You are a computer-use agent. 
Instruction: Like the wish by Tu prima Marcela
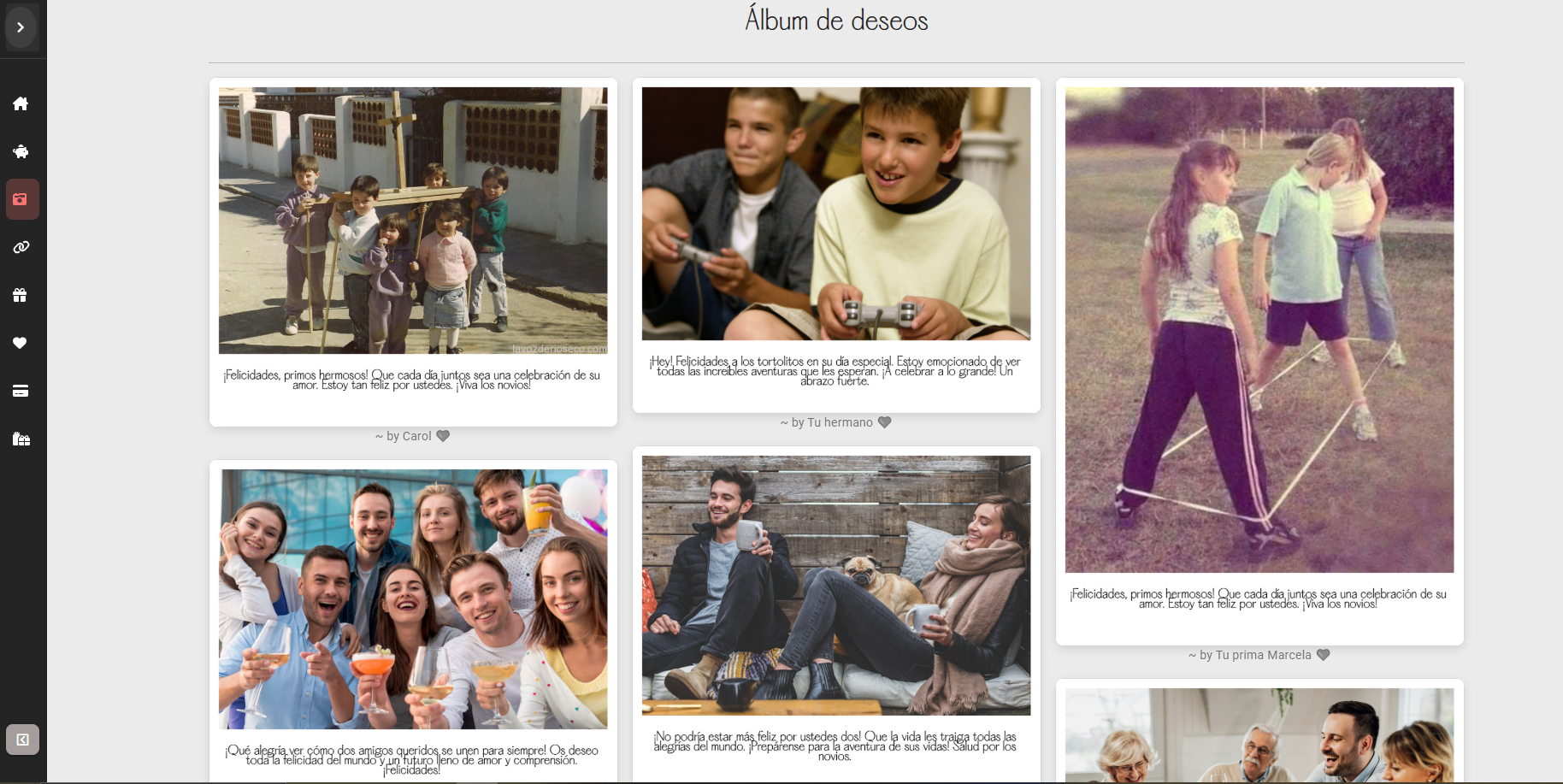point(1324,655)
